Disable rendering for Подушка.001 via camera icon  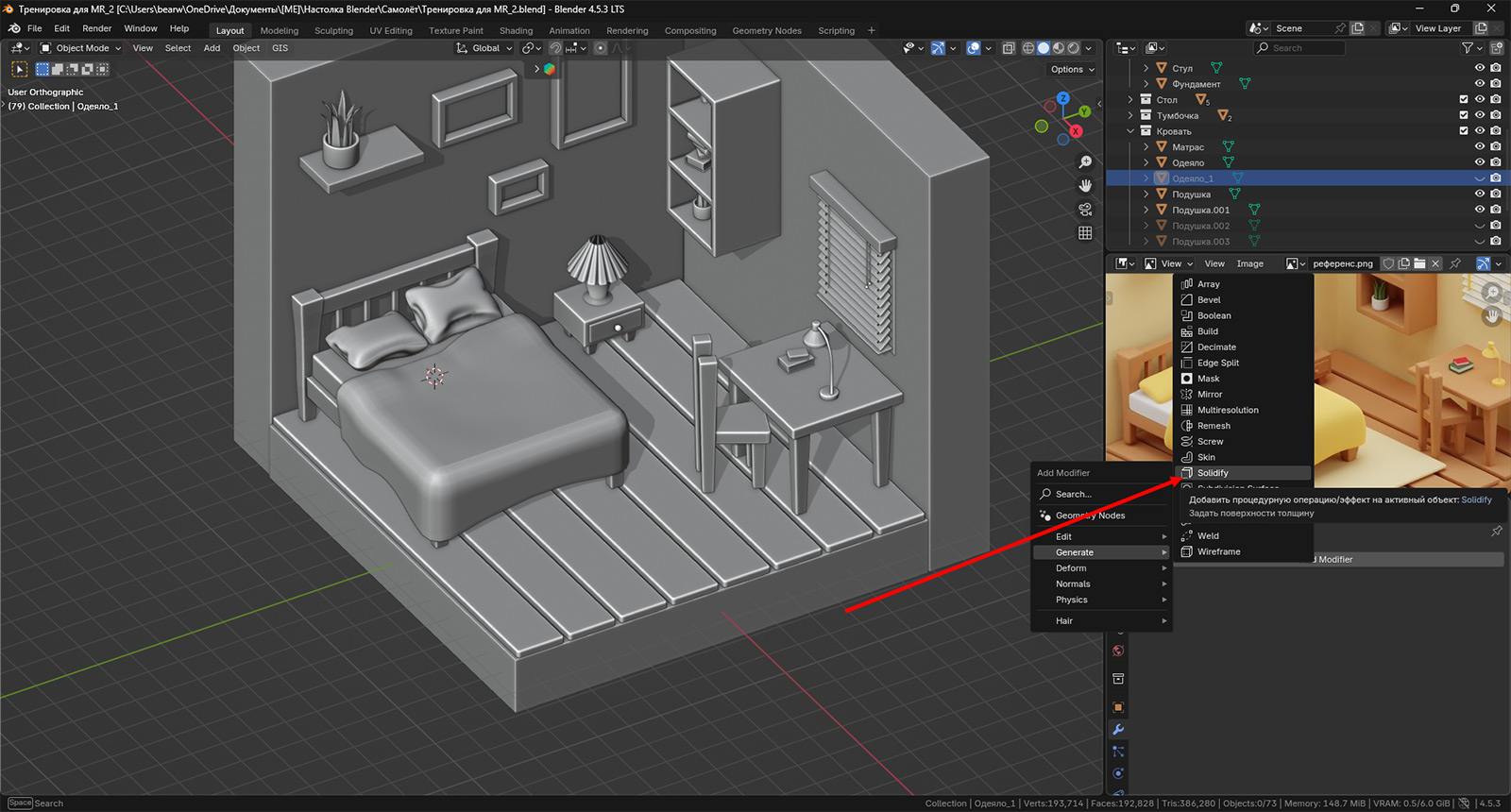point(1496,210)
